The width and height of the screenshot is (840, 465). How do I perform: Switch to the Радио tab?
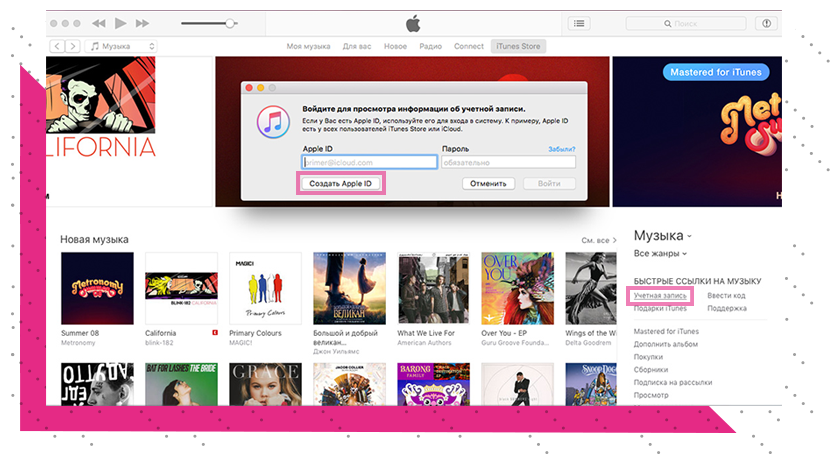430,46
